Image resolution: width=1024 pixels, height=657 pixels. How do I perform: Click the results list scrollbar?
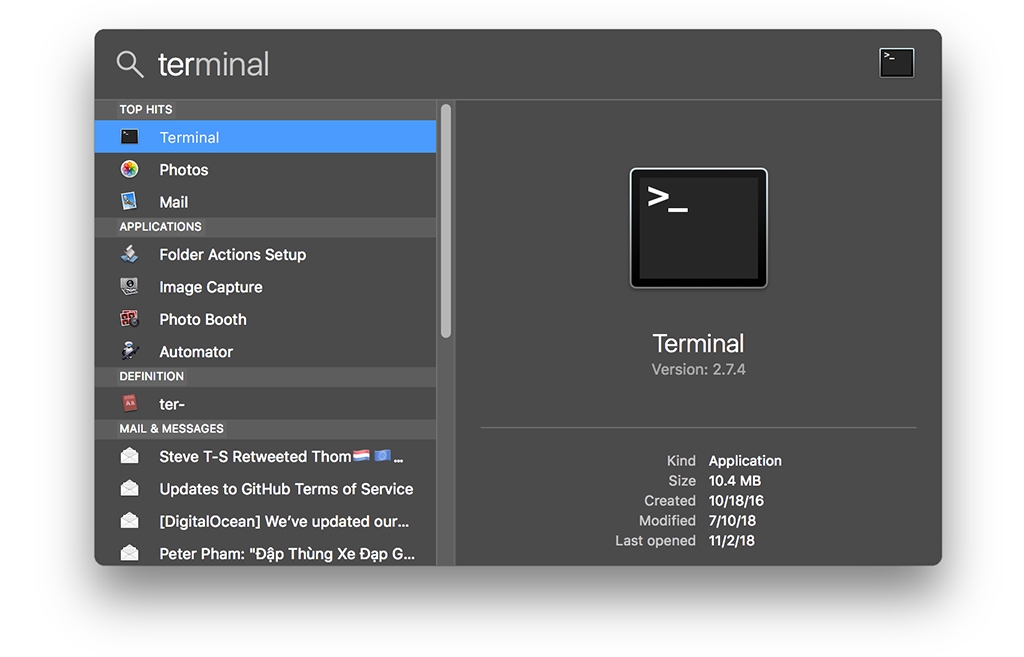pyautogui.click(x=446, y=221)
